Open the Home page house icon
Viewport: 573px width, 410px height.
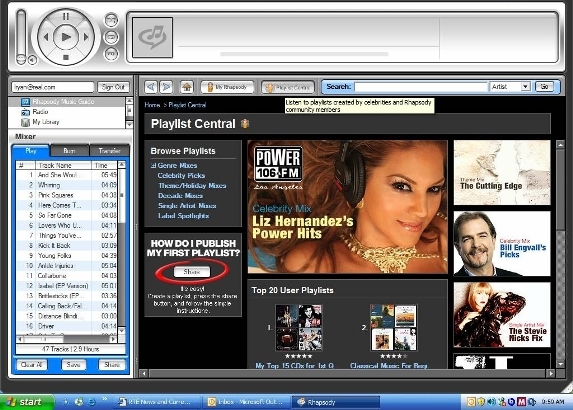pyautogui.click(x=187, y=87)
